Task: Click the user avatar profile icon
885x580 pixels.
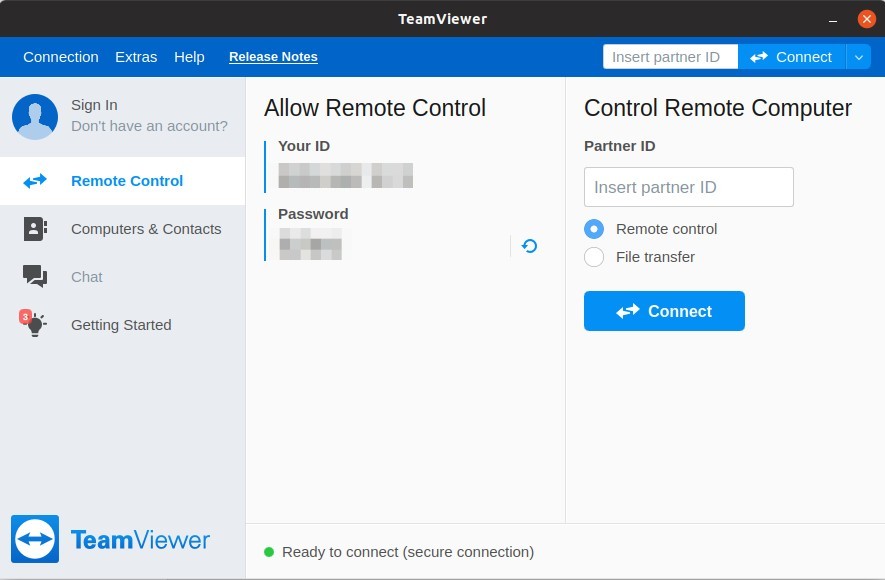Action: 35,117
